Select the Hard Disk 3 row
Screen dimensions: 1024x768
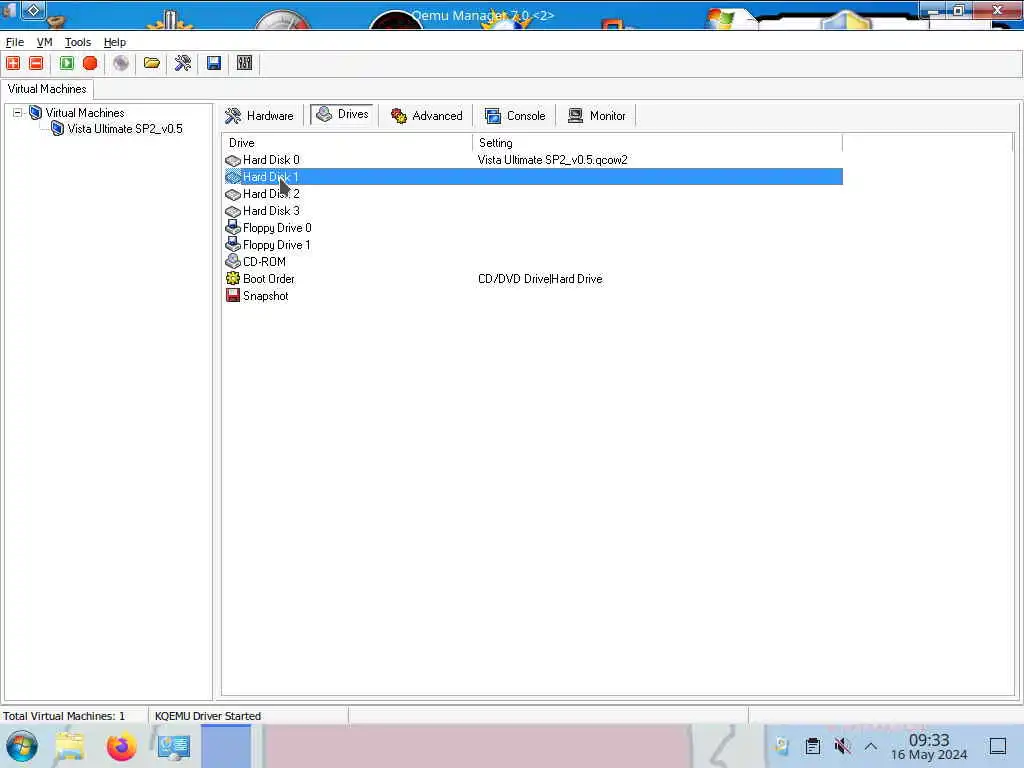coord(533,211)
